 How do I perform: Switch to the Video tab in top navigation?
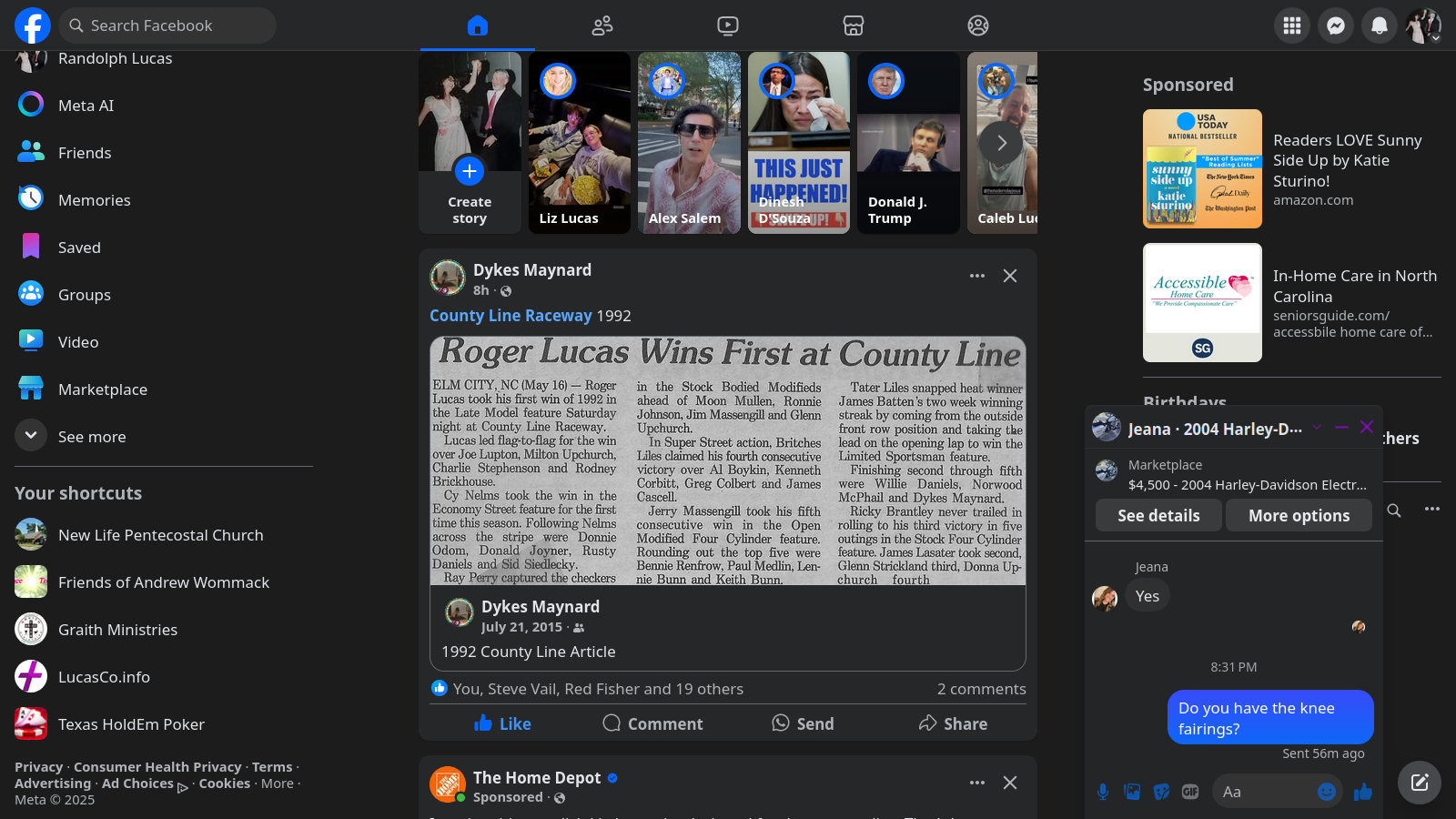(x=727, y=25)
